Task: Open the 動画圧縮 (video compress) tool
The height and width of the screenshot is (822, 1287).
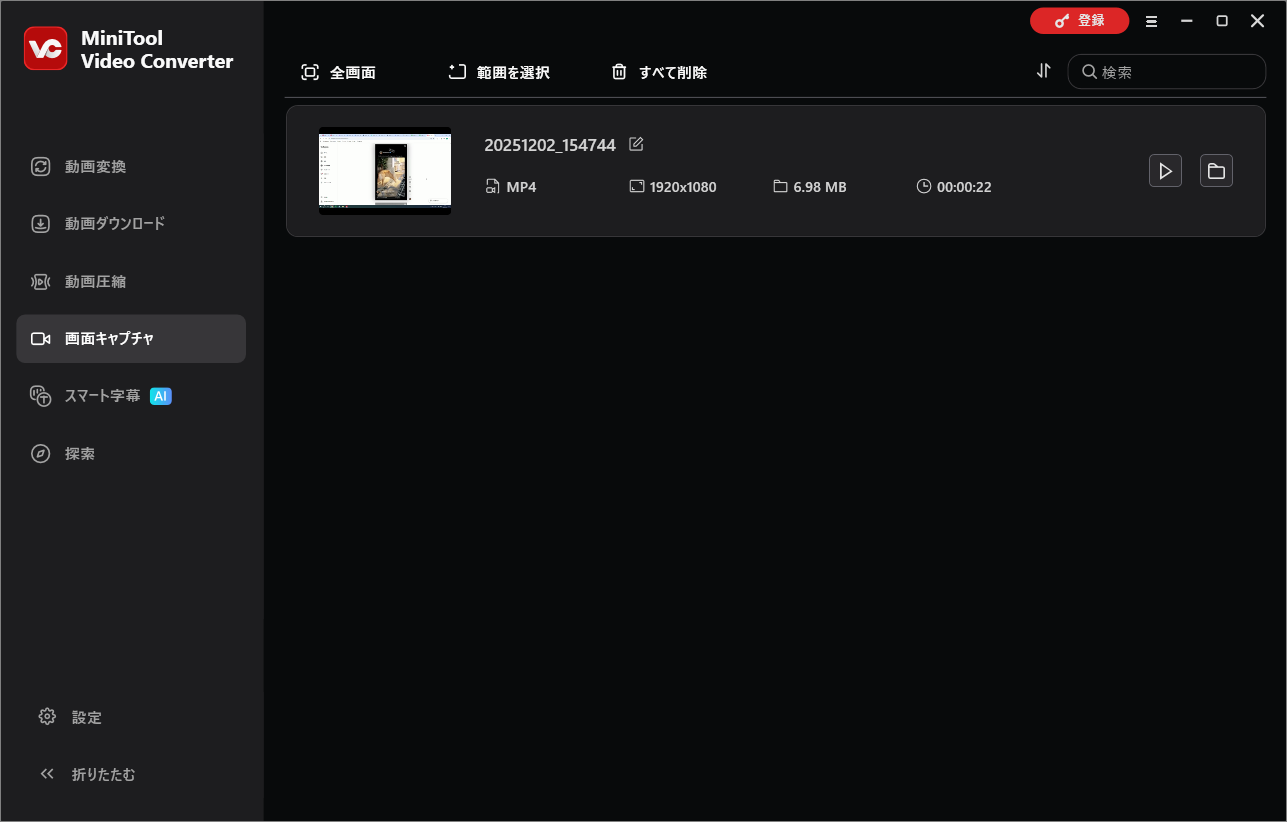Action: [95, 281]
